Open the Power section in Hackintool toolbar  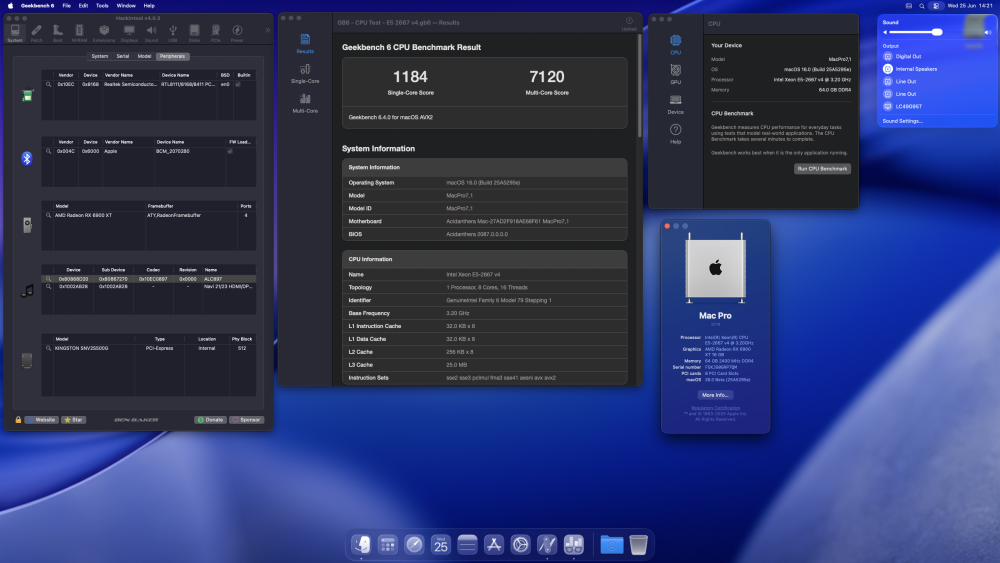click(x=237, y=33)
